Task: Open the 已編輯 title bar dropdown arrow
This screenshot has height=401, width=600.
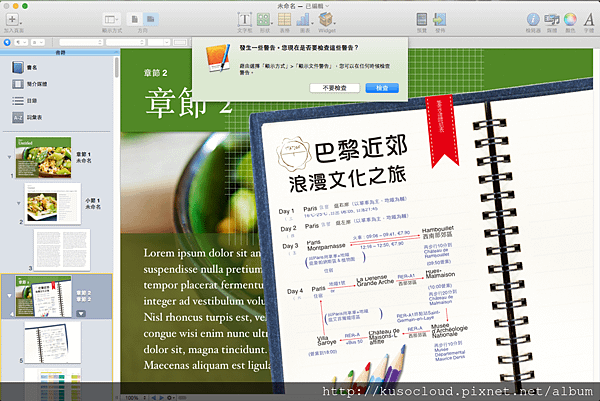Action: click(327, 6)
